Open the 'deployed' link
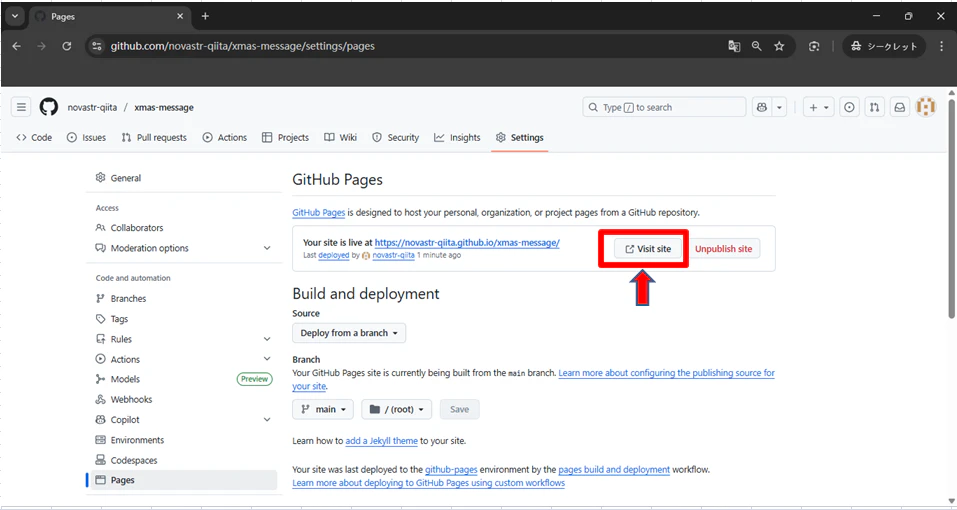Image resolution: width=957 pixels, height=510 pixels. click(334, 255)
